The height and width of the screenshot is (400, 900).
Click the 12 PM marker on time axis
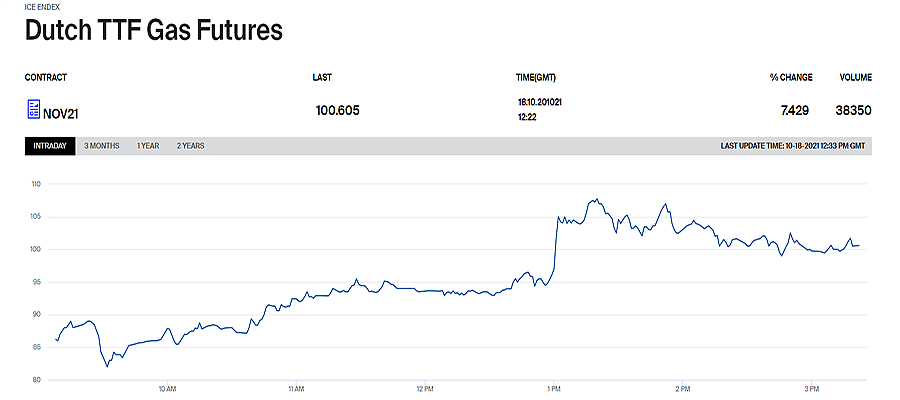425,389
